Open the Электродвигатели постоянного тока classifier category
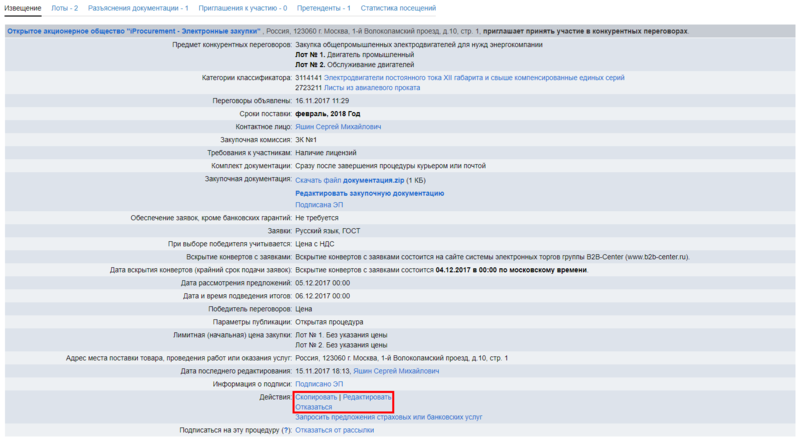 (x=474, y=77)
